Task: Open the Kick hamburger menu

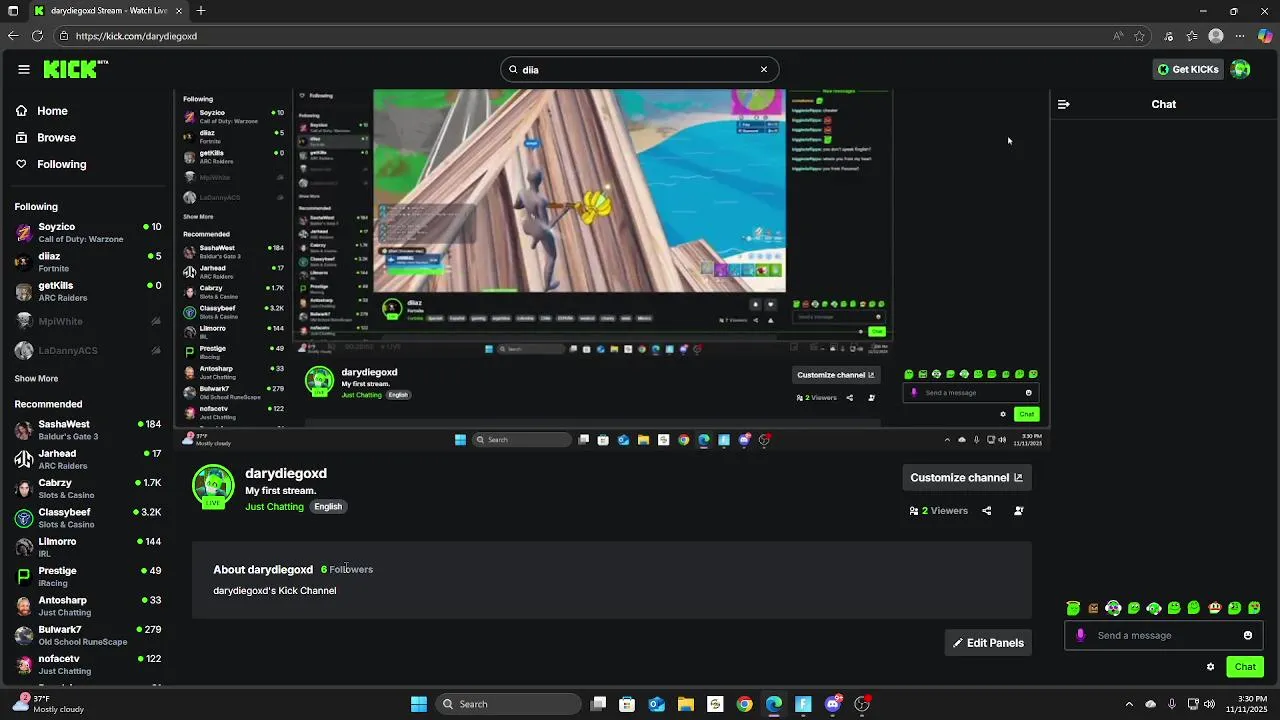Action: coord(24,69)
